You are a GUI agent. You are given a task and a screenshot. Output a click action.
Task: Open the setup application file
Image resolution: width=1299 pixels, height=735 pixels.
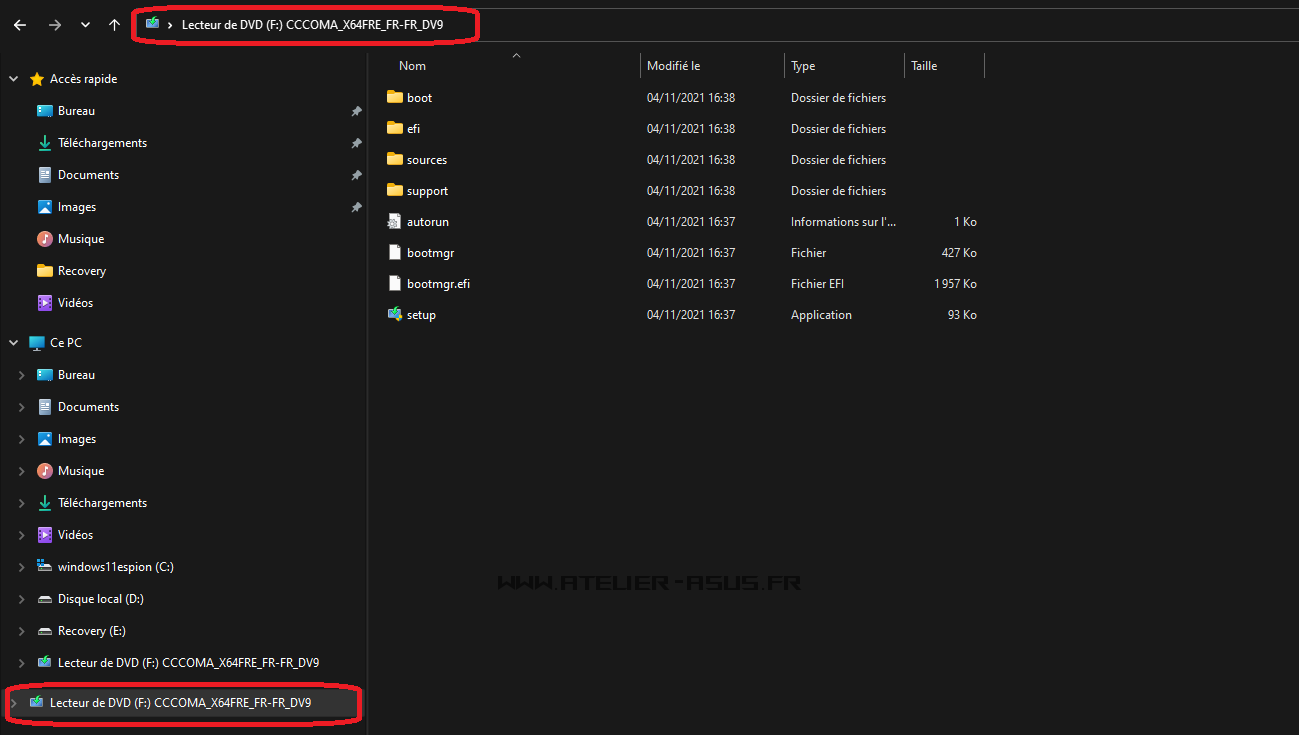pos(421,315)
